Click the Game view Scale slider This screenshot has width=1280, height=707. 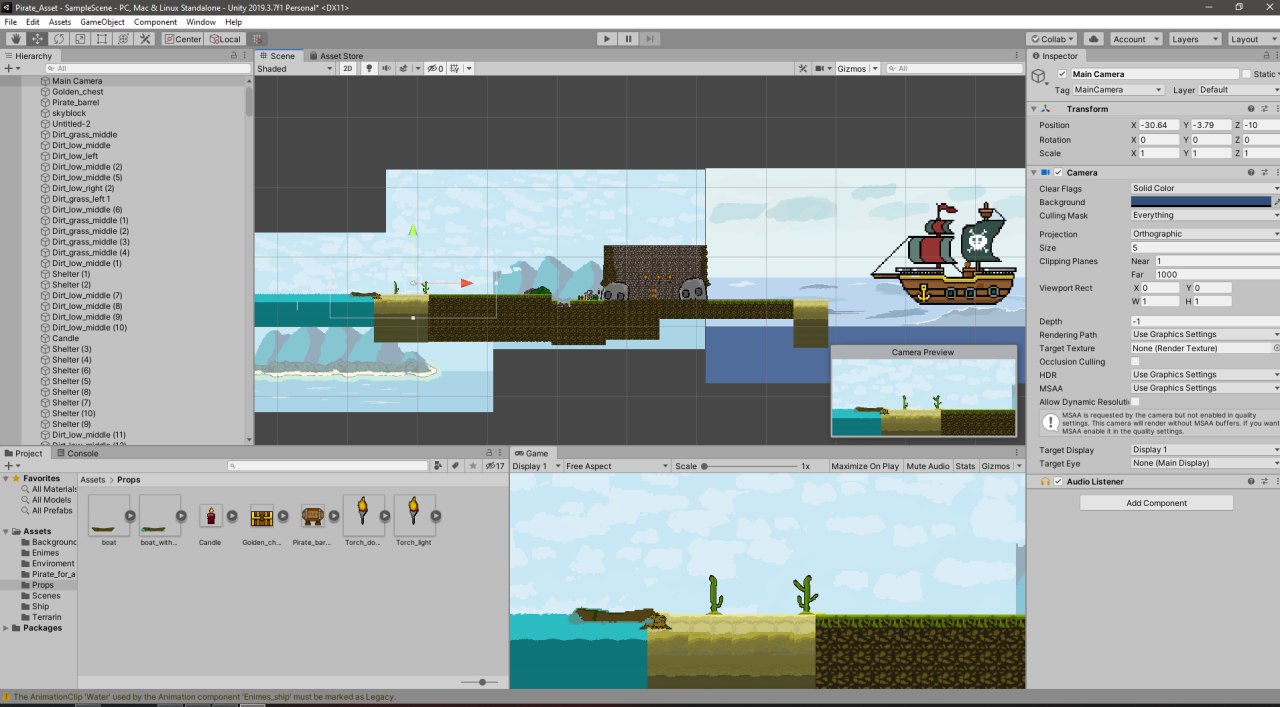click(x=748, y=466)
